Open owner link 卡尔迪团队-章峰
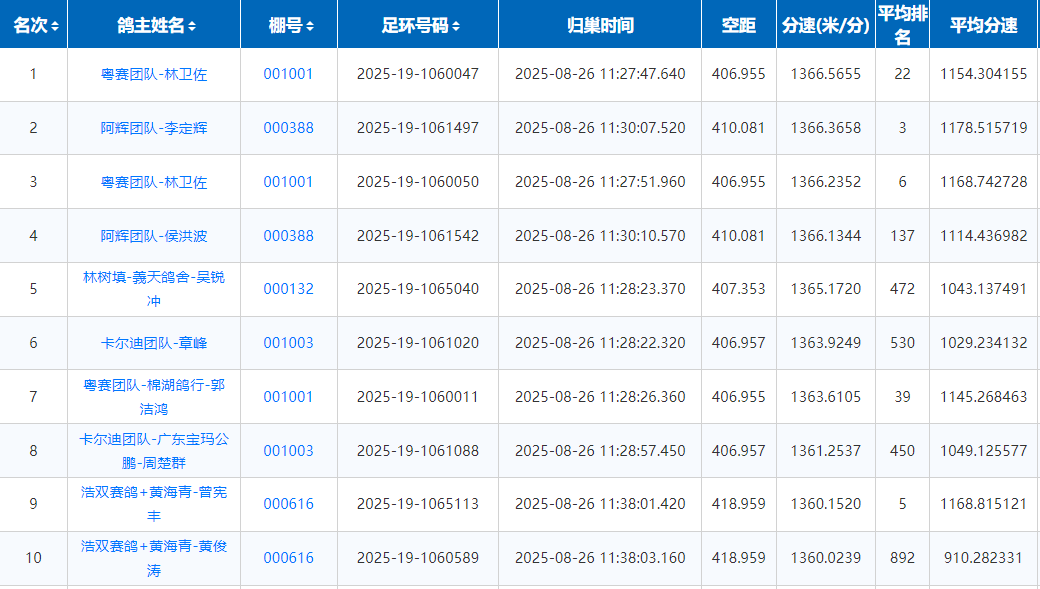This screenshot has width=1040, height=589. (x=154, y=343)
